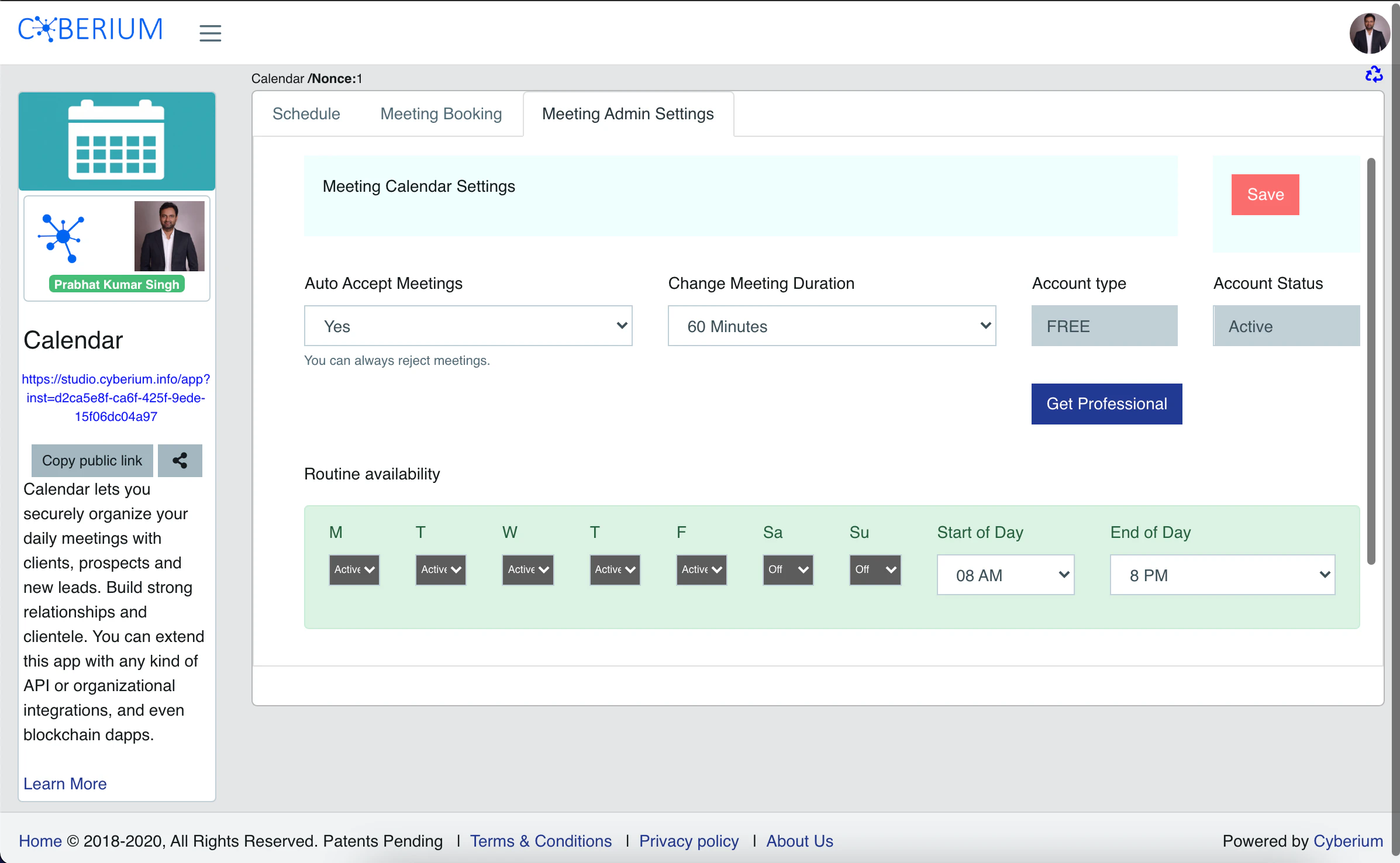Screen dimensions: 1400x863
Task: Open the Change Meeting Duration dropdown
Action: [832, 326]
